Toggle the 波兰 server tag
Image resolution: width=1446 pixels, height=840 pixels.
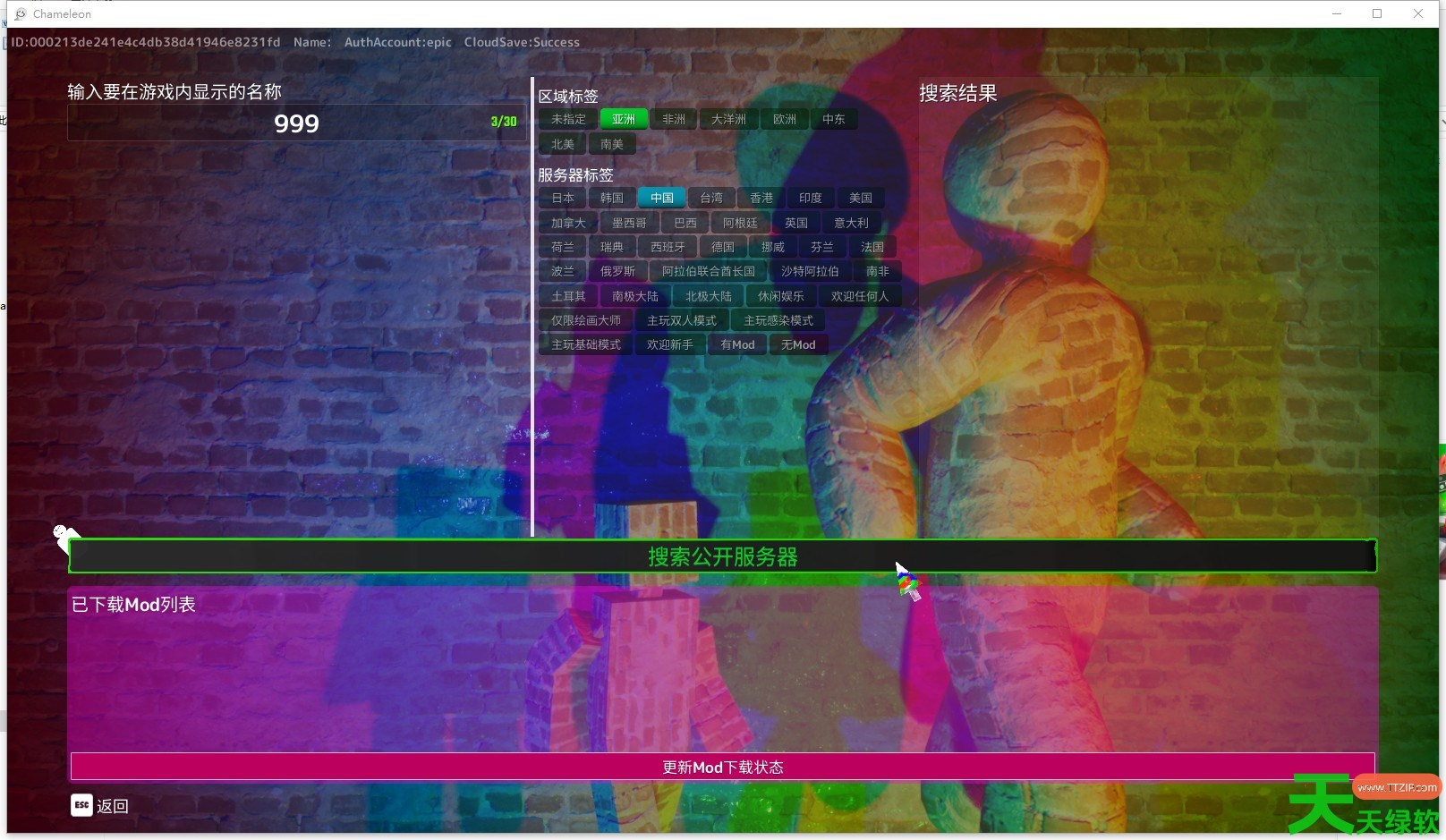click(563, 271)
